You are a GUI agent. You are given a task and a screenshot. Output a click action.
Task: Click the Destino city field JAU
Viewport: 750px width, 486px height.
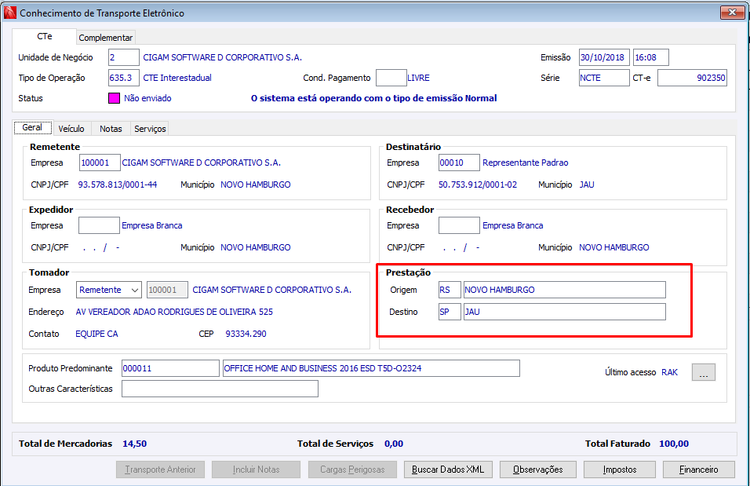point(564,312)
